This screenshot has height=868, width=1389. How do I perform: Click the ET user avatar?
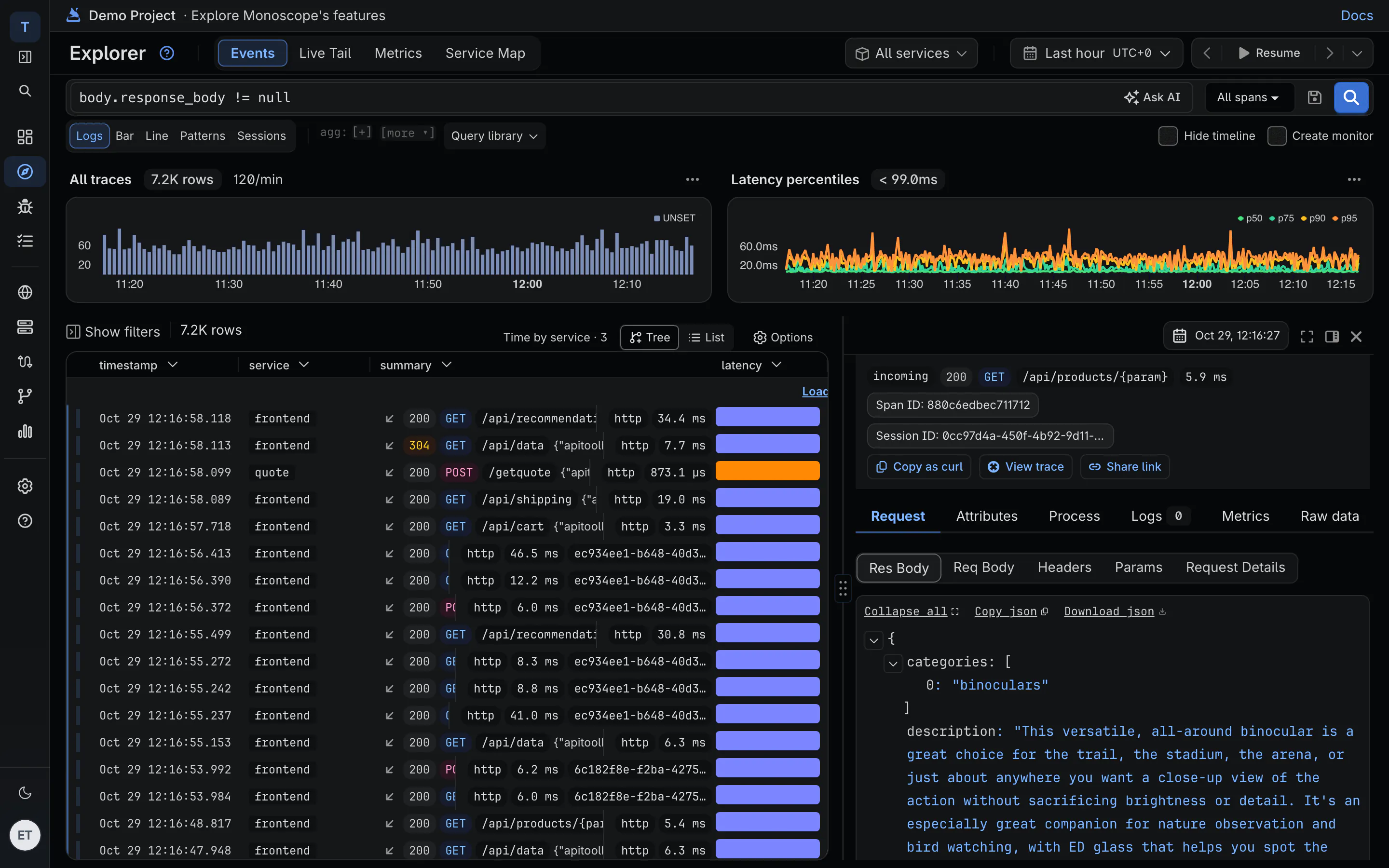click(x=25, y=835)
